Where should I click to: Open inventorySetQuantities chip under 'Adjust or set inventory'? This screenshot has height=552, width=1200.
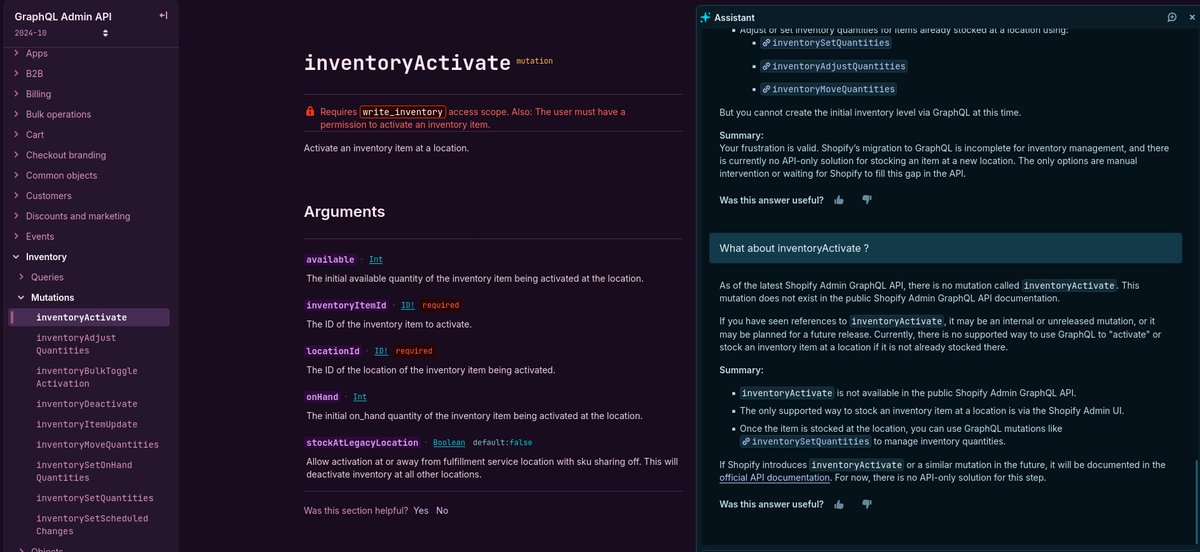(x=825, y=43)
